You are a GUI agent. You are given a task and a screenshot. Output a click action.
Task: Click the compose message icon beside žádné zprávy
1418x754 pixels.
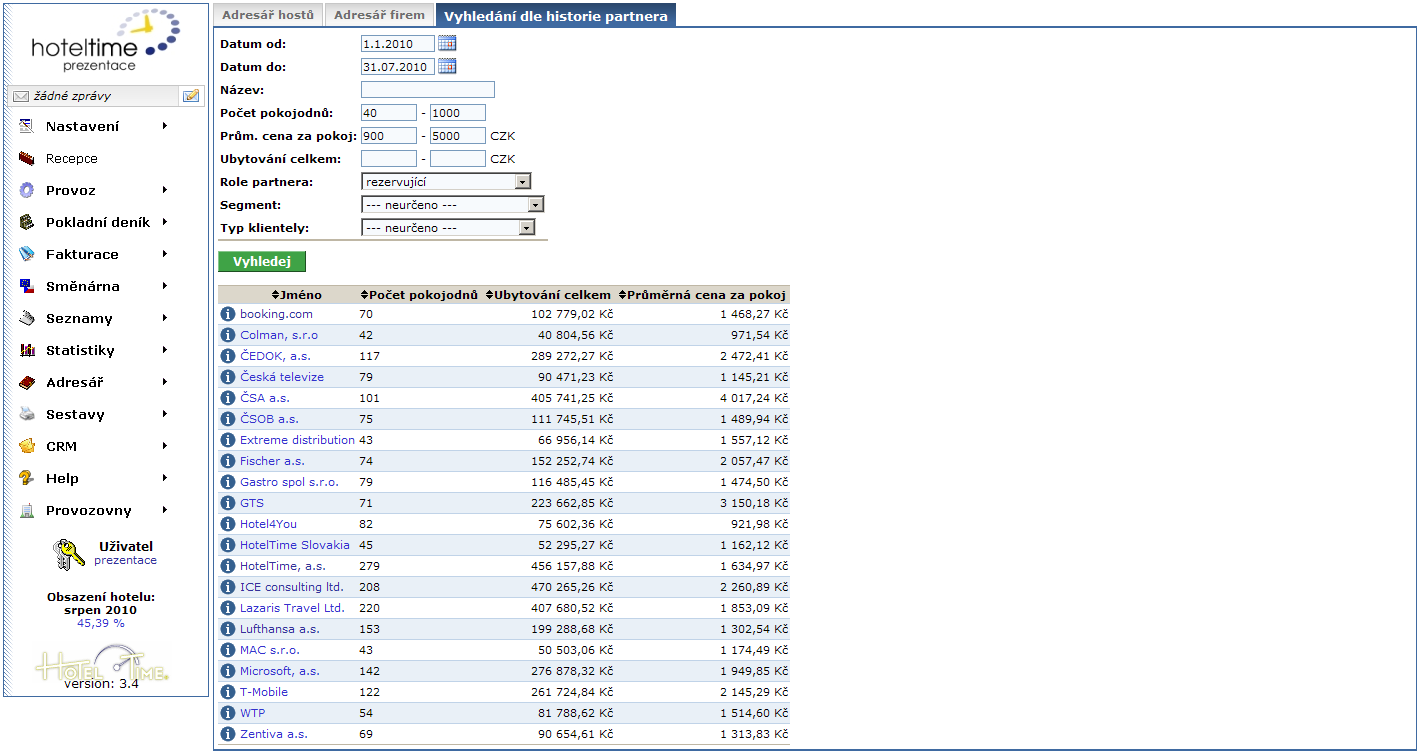tap(190, 96)
